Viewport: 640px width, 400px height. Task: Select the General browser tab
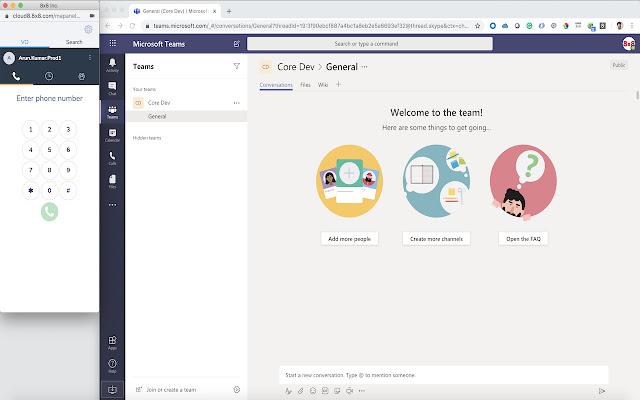click(x=175, y=11)
